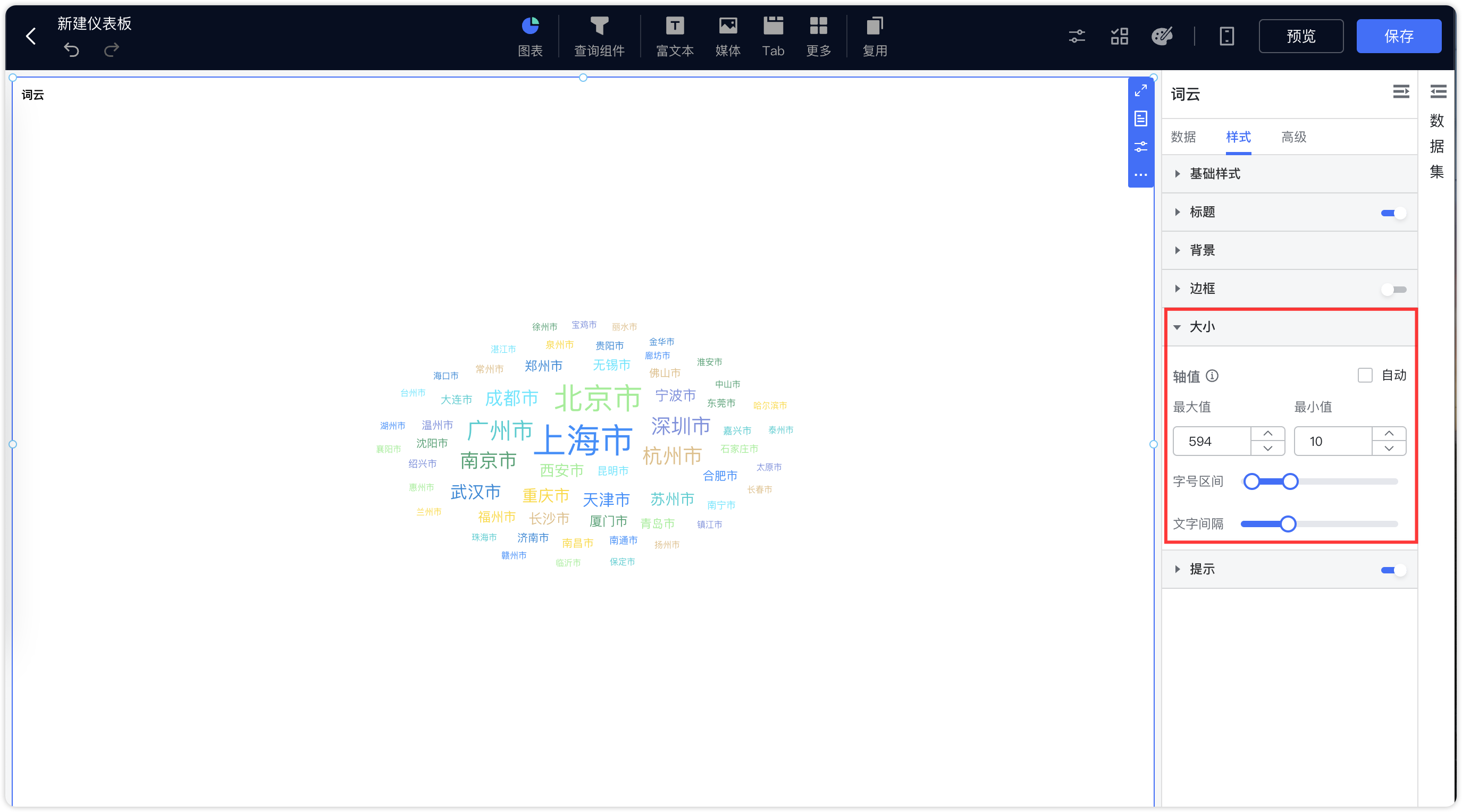The width and height of the screenshot is (1462, 812).
Task: Click the 最小值 input field showing 10
Action: (x=1332, y=441)
